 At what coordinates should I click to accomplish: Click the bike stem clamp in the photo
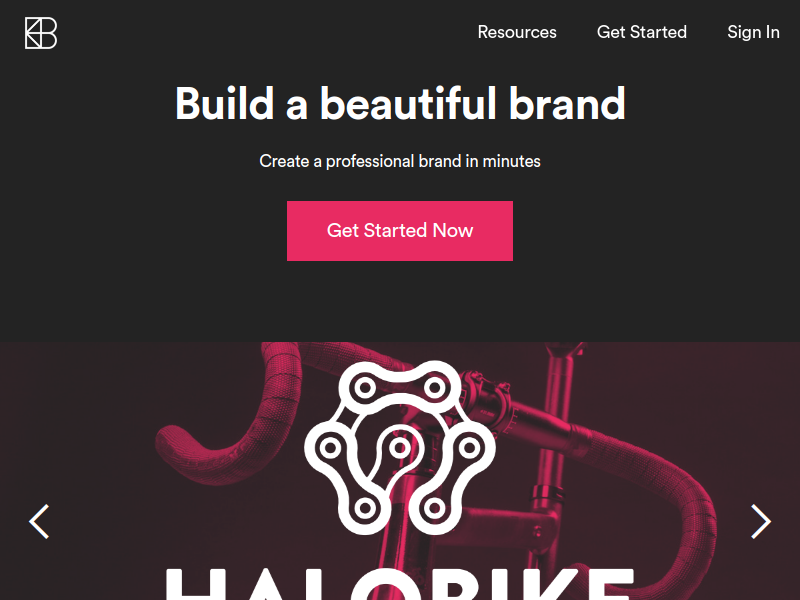pos(485,398)
